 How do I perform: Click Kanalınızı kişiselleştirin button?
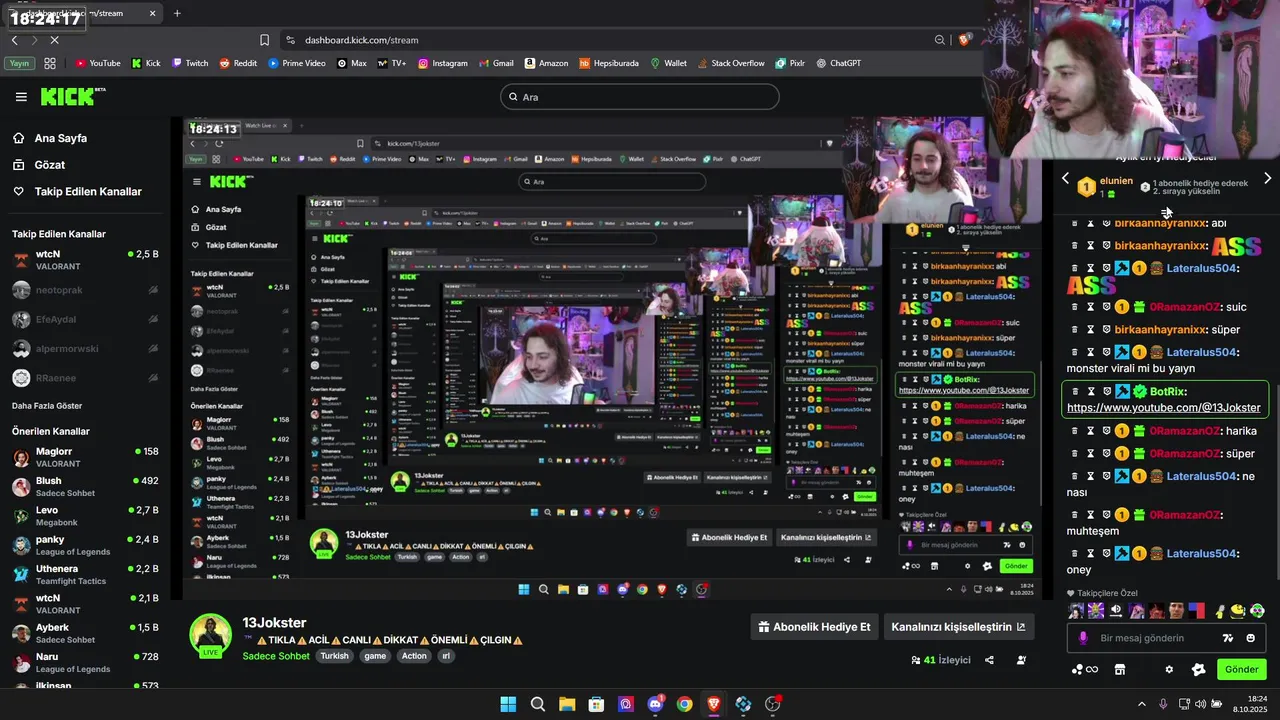click(x=958, y=627)
